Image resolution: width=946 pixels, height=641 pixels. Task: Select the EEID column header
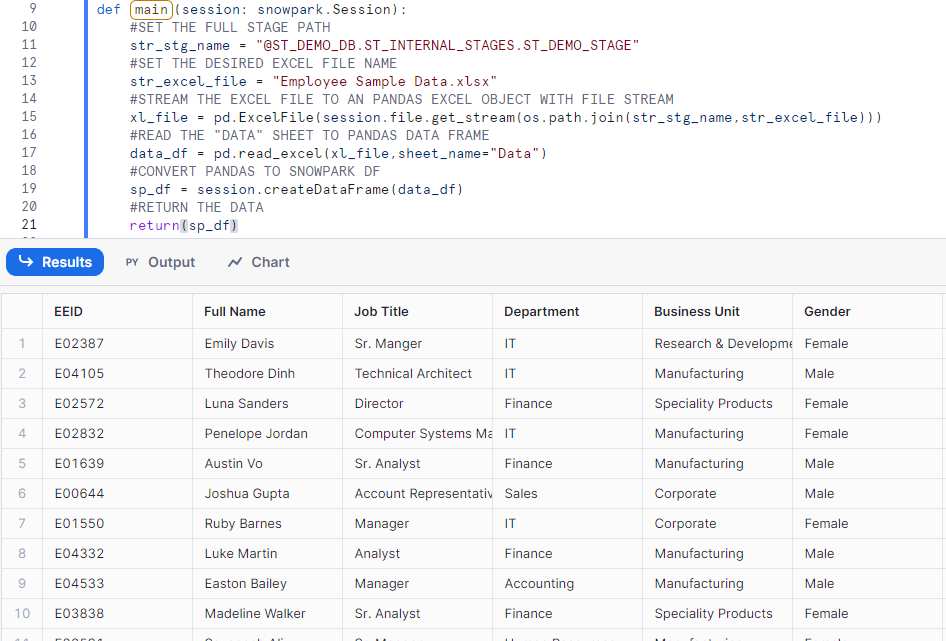coord(69,311)
